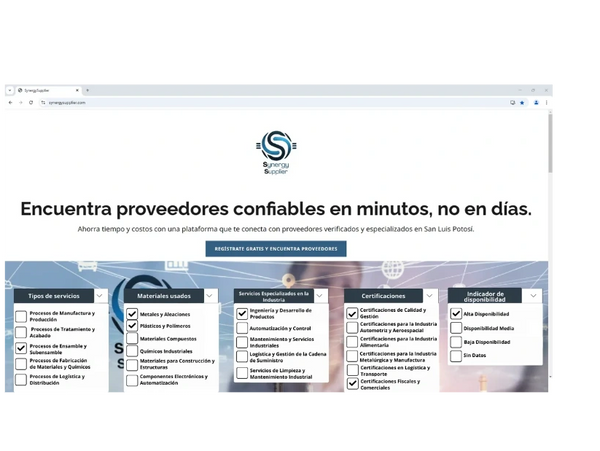Open a new tab with plus button
The width and height of the screenshot is (600, 451).
[x=88, y=90]
